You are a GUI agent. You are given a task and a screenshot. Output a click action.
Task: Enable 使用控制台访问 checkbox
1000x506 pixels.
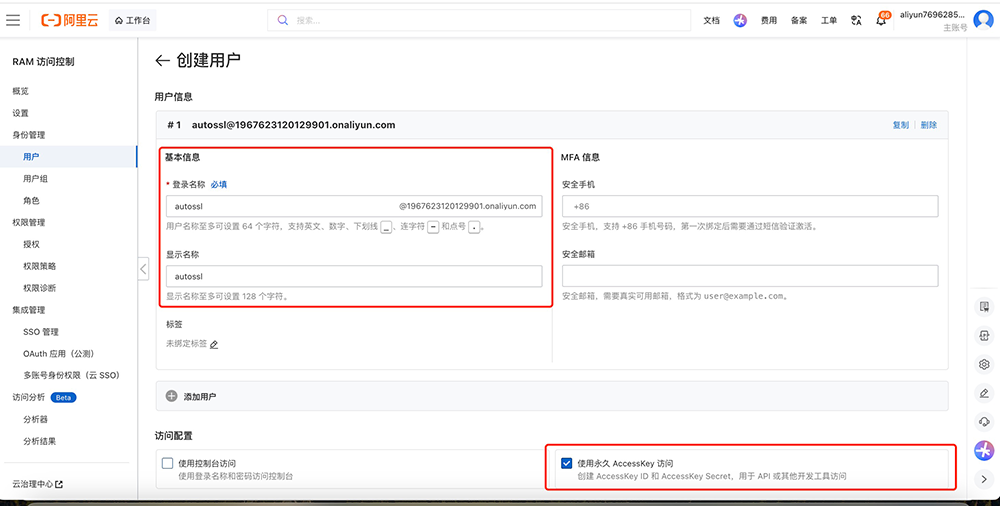(x=168, y=463)
